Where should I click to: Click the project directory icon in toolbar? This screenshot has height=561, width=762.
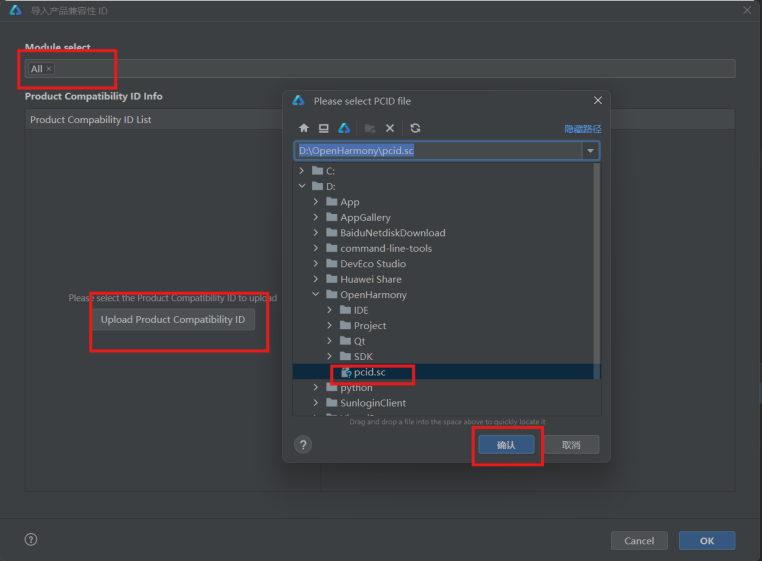(x=344, y=129)
